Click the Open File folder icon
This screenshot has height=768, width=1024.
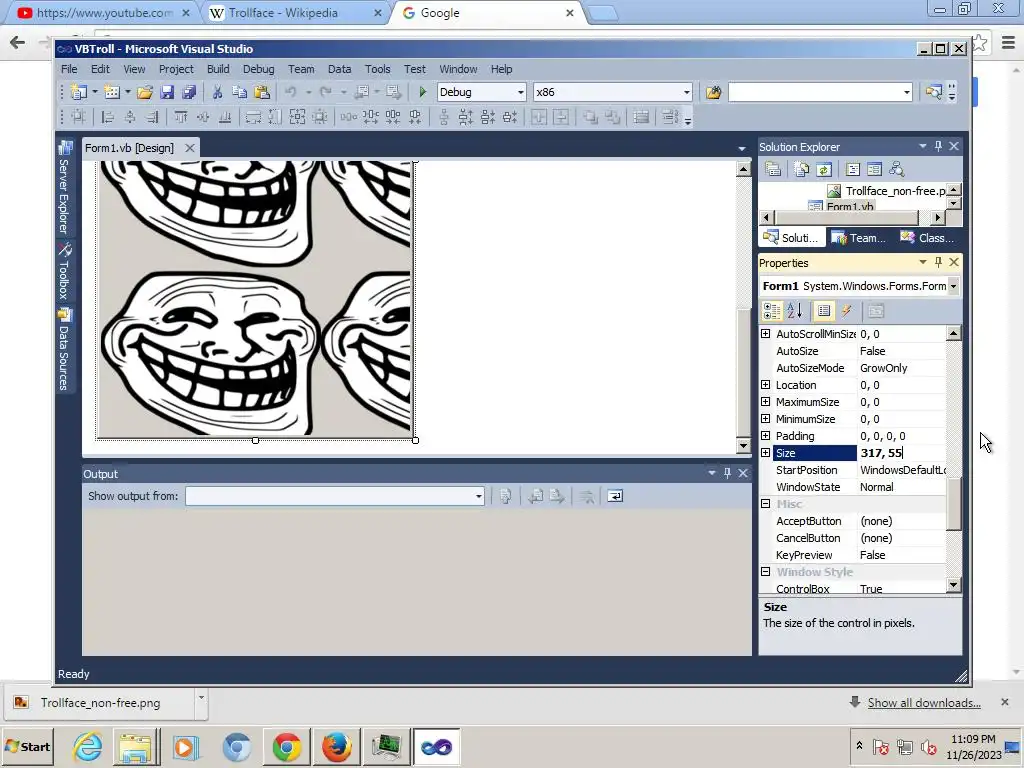point(145,92)
